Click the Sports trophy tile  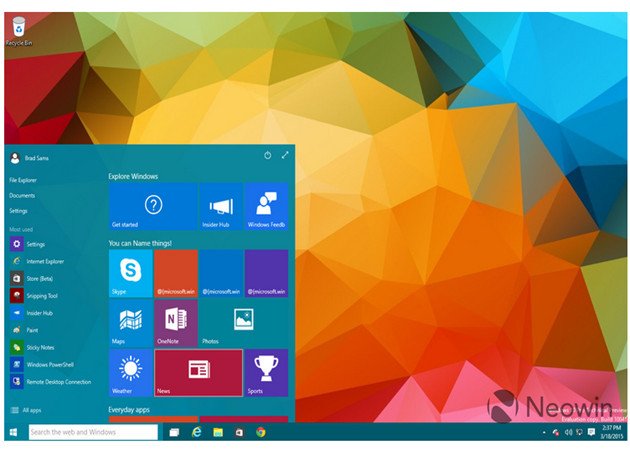coord(266,373)
